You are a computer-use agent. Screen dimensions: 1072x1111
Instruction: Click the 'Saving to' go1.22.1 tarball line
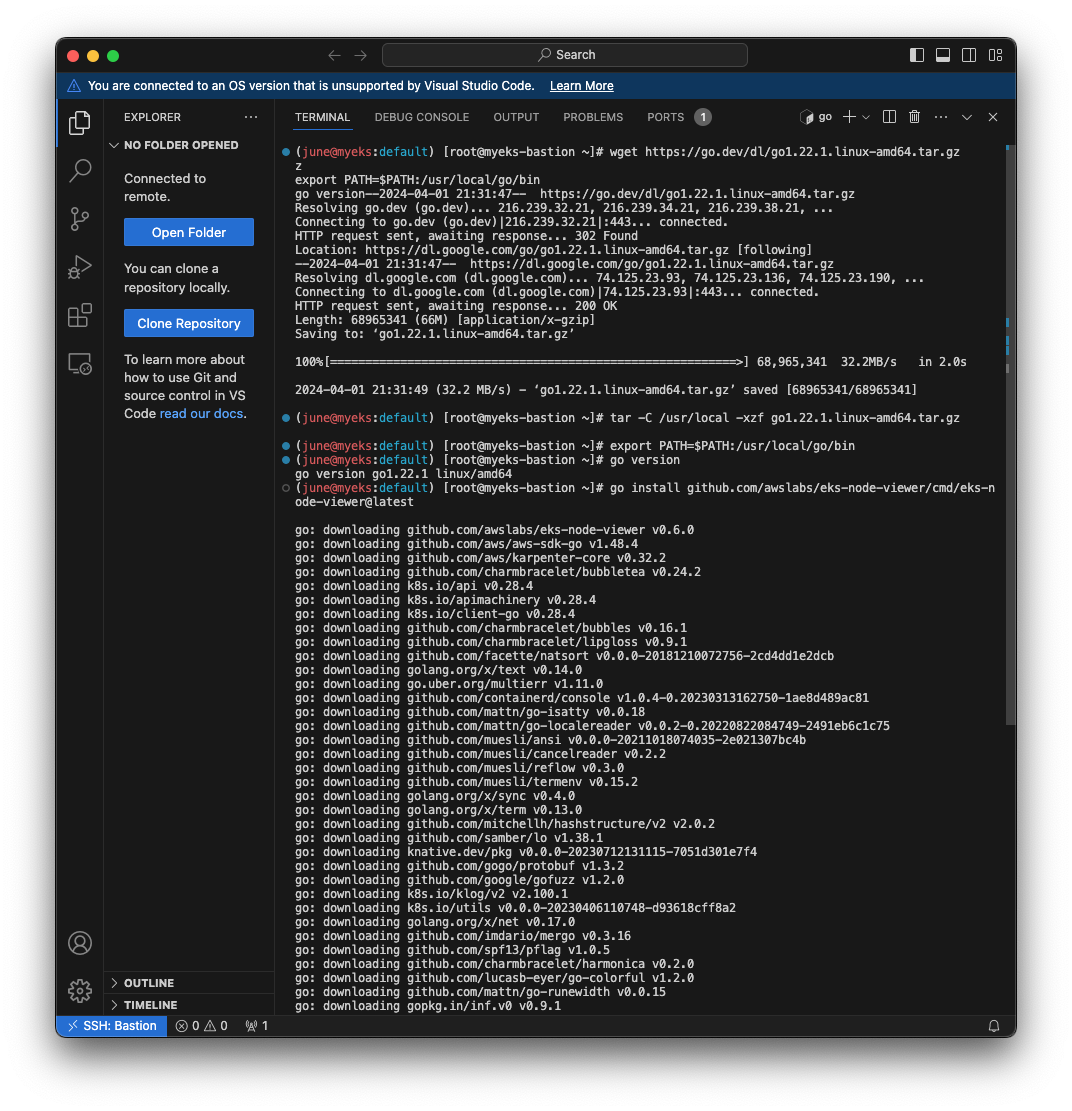click(434, 334)
